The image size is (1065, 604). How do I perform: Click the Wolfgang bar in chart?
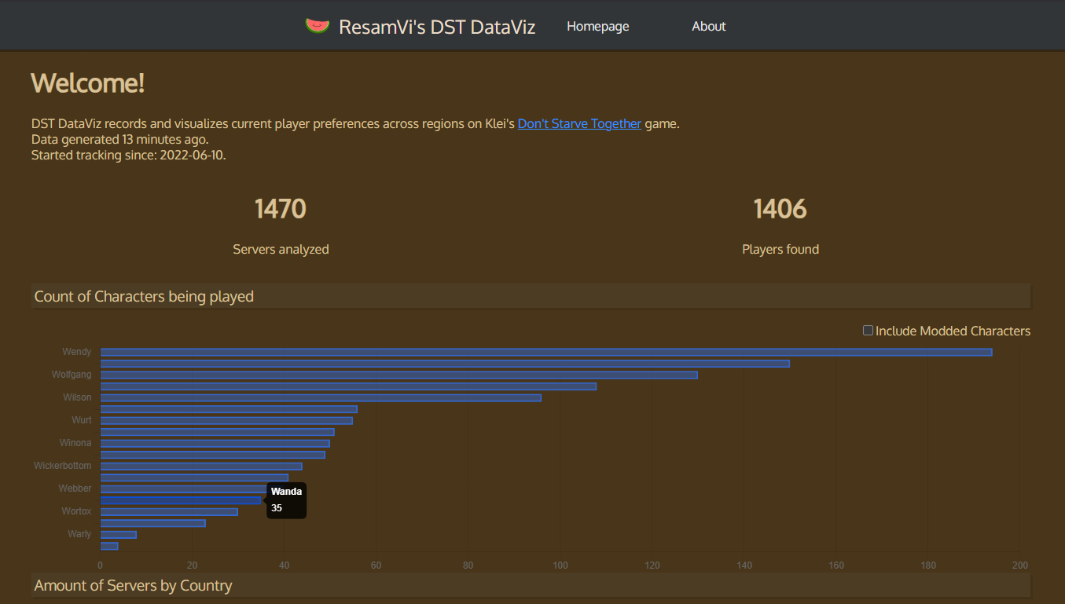pos(398,375)
